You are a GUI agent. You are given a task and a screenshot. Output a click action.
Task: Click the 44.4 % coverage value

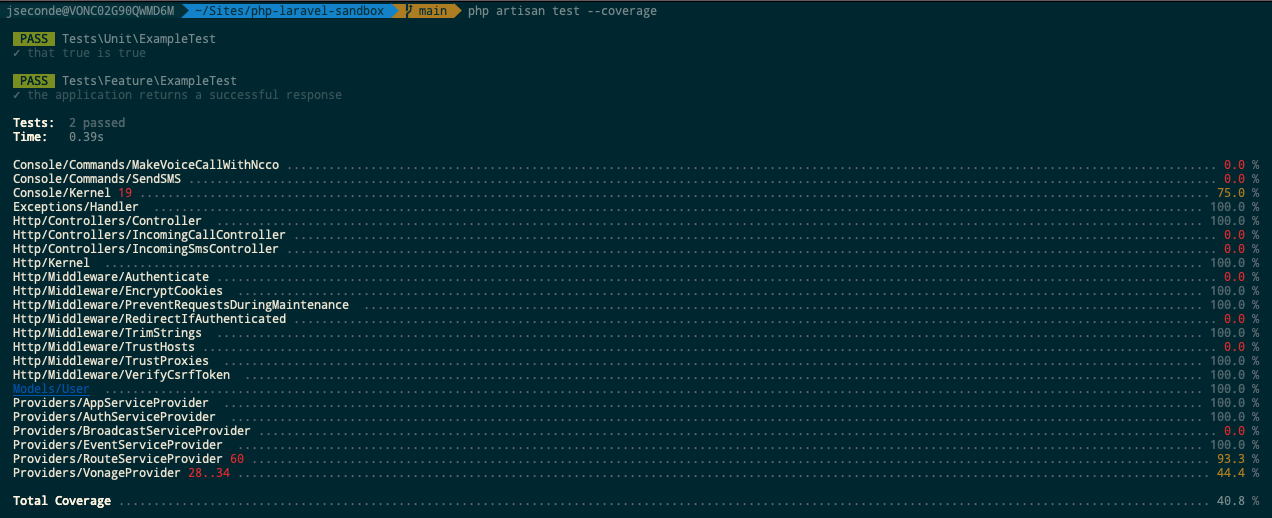point(1238,473)
